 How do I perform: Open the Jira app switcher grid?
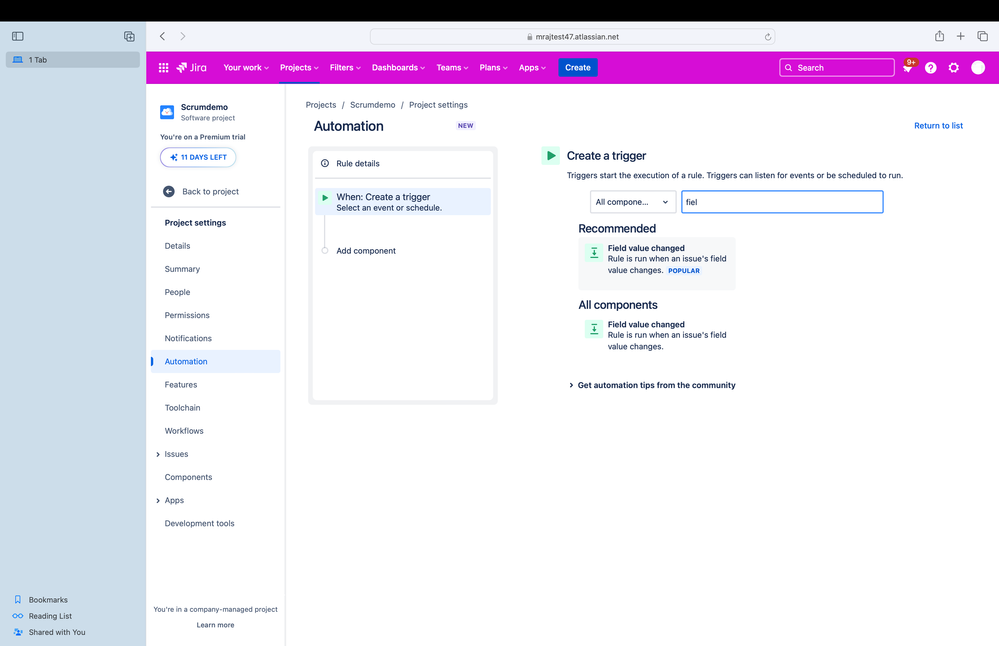(163, 68)
